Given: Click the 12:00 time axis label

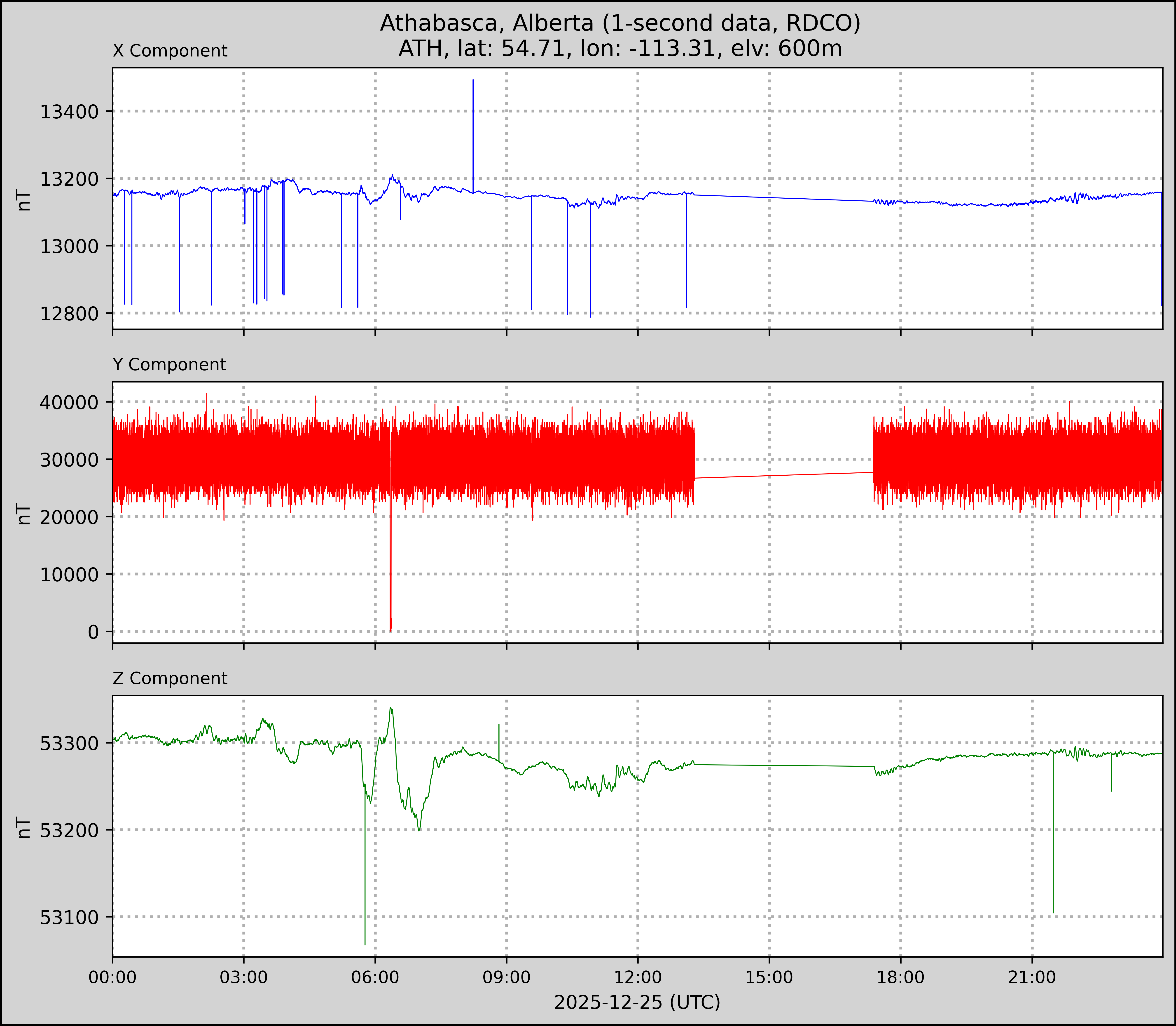Looking at the screenshot, I should 638,977.
